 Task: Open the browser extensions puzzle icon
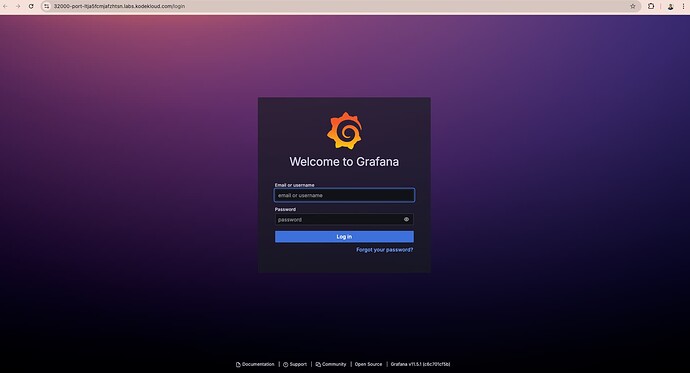(x=651, y=6)
